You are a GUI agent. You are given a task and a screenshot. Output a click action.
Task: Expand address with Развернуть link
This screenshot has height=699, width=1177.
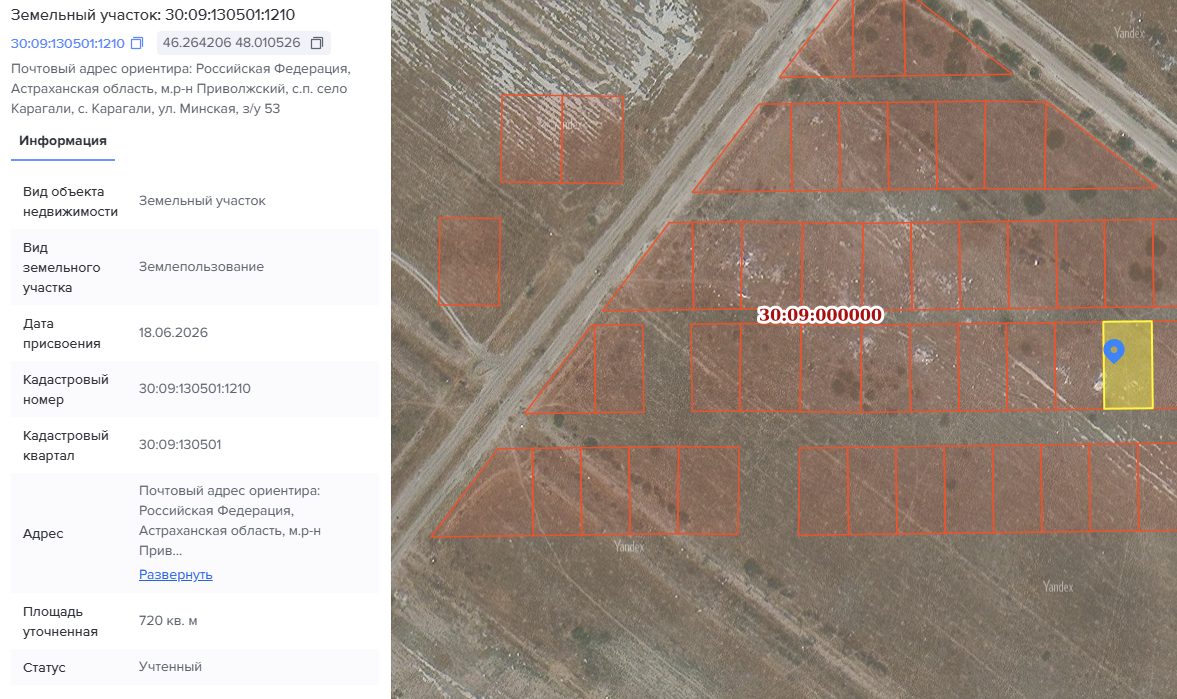click(x=176, y=574)
